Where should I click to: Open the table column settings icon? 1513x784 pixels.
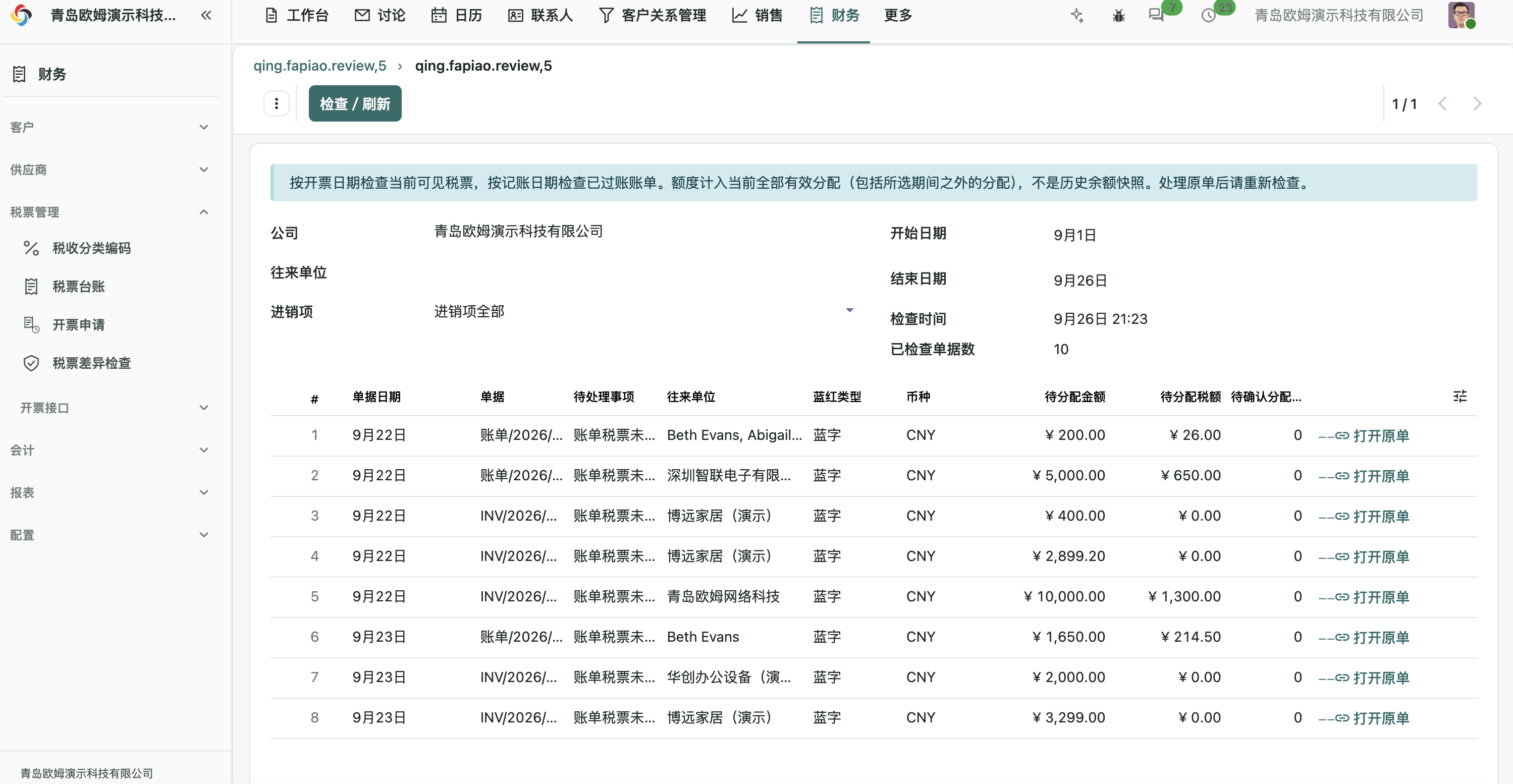click(x=1460, y=397)
